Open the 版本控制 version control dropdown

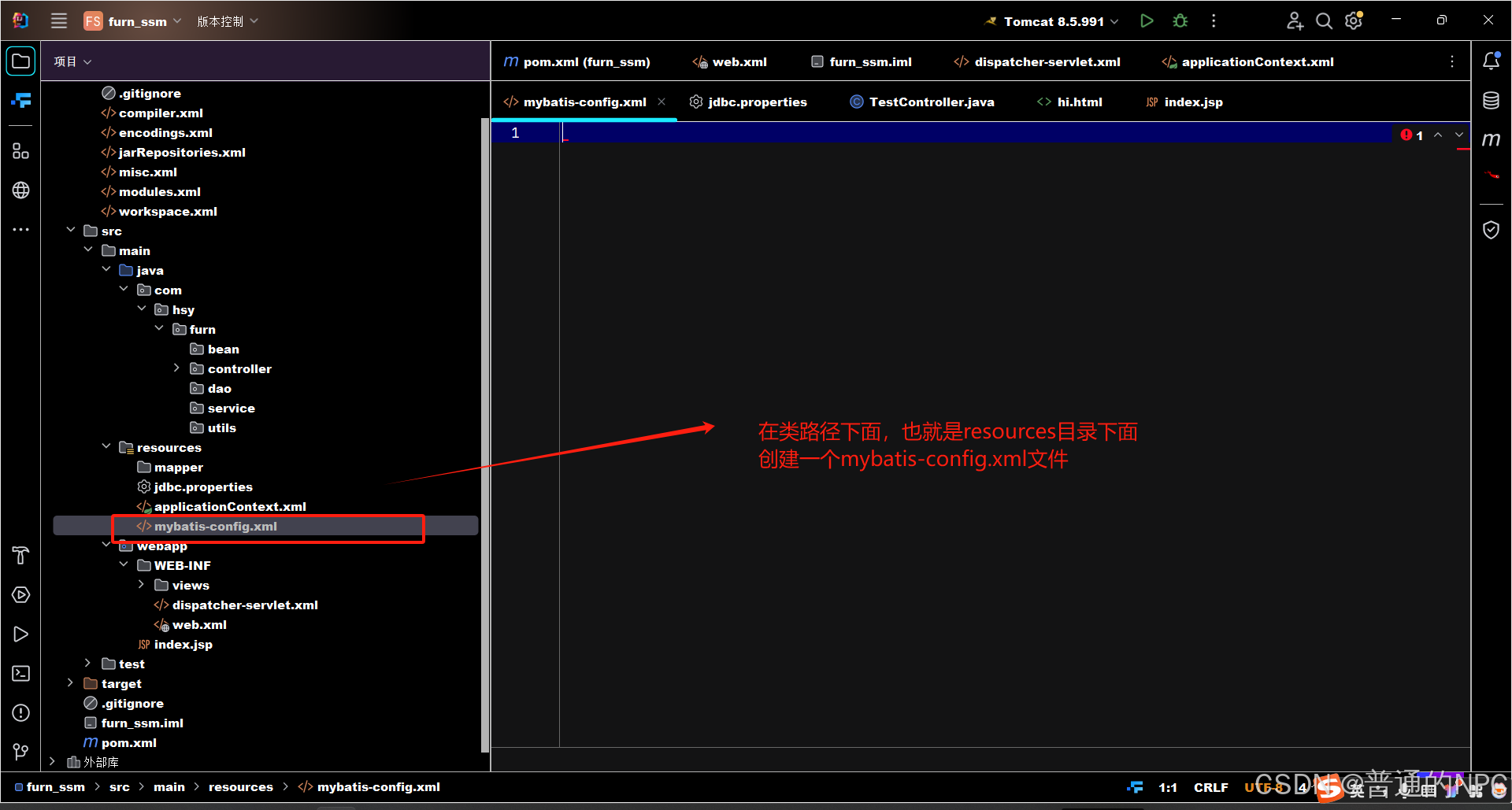tap(228, 21)
